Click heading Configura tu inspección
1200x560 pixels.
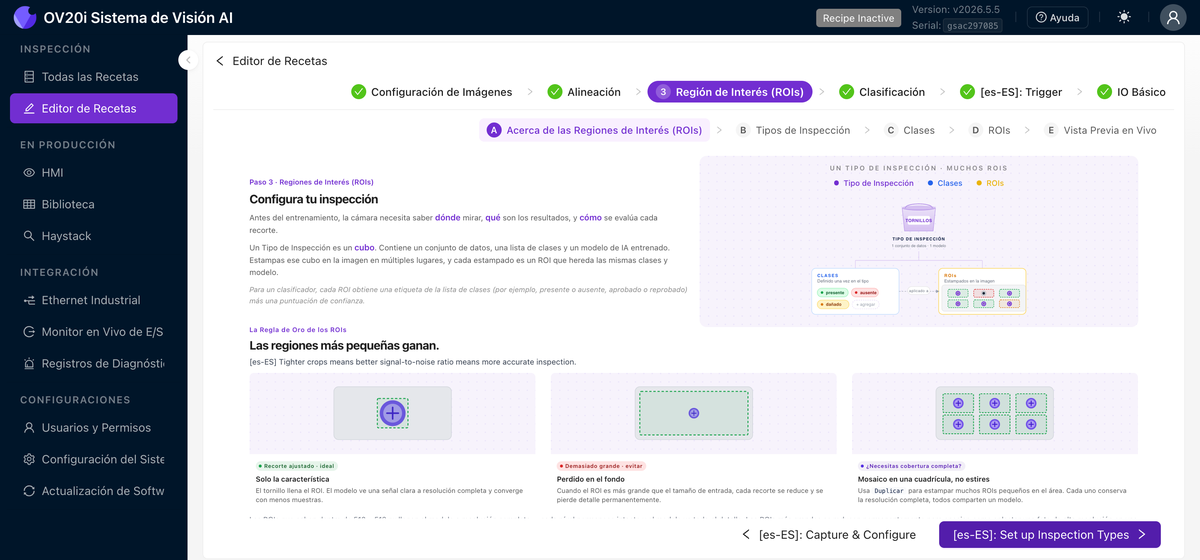313,199
